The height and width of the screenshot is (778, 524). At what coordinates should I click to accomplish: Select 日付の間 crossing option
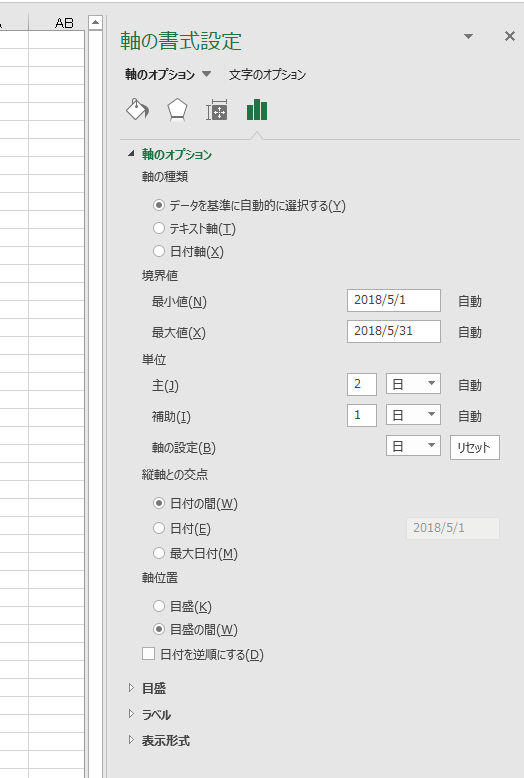[159, 503]
